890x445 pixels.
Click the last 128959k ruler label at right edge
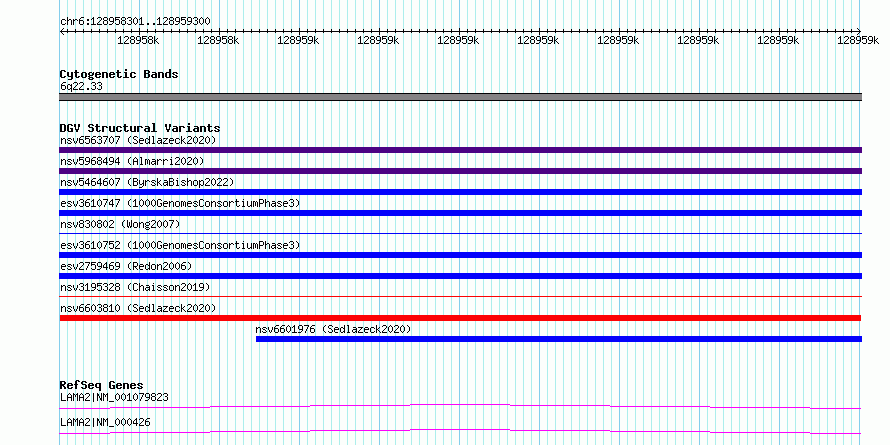tap(858, 40)
